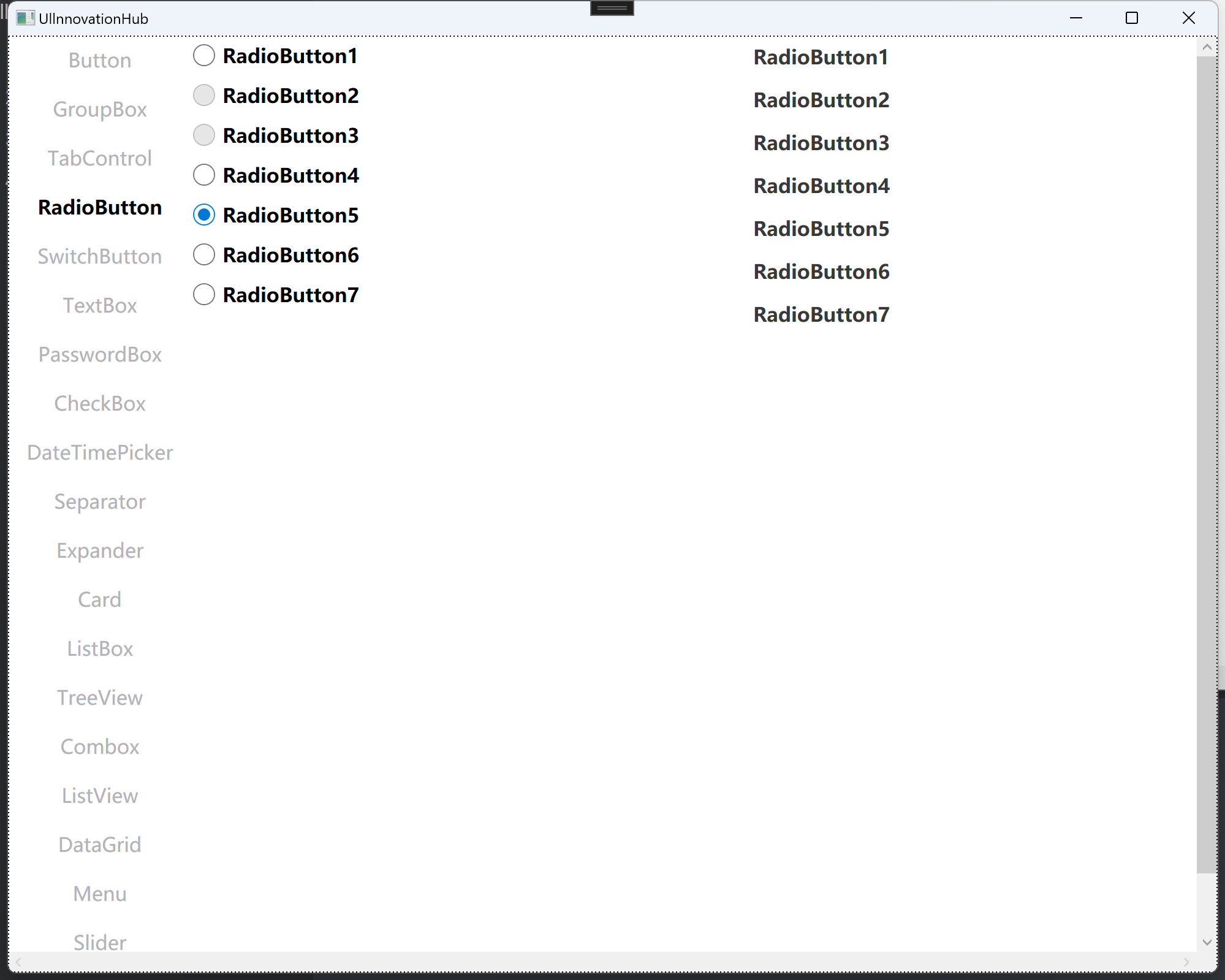Go to the ListView sidebar page
This screenshot has height=980, width=1225.
pyautogui.click(x=100, y=796)
